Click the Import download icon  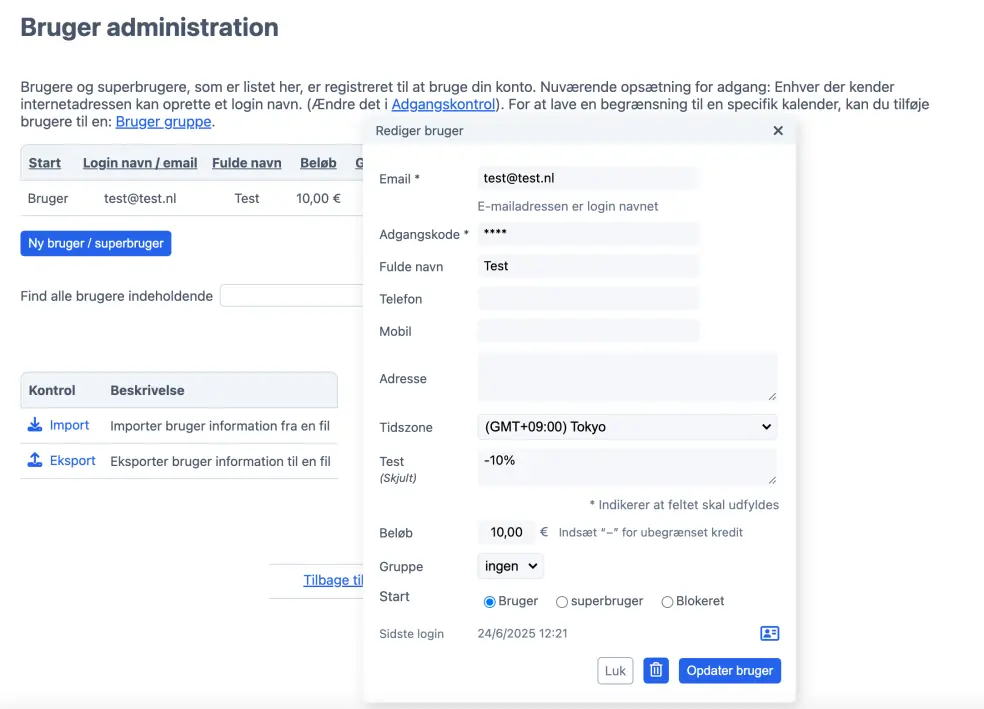[x=35, y=426]
